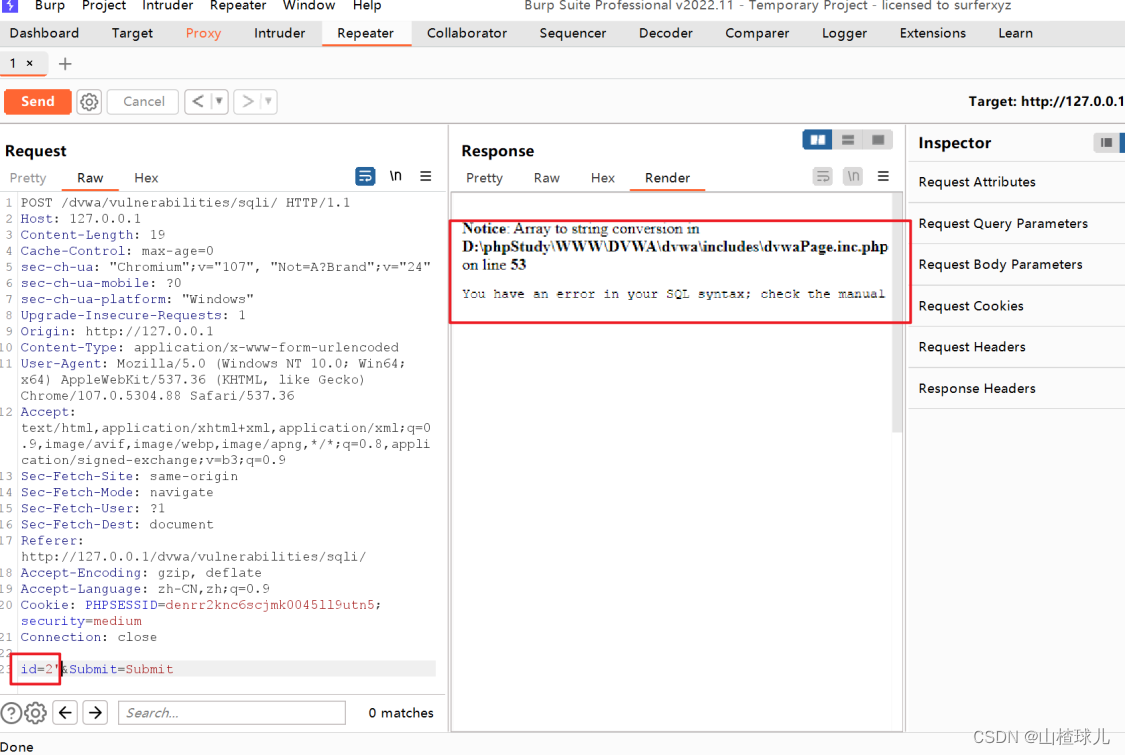Switch request view to Pretty
This screenshot has width=1125, height=755.
tap(28, 178)
